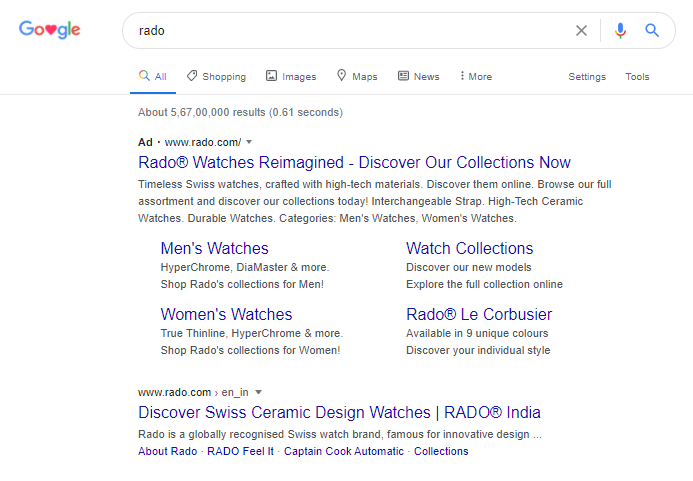Image resolution: width=693 pixels, height=481 pixels.
Task: Expand options arrow next to en_in
Action: [259, 392]
